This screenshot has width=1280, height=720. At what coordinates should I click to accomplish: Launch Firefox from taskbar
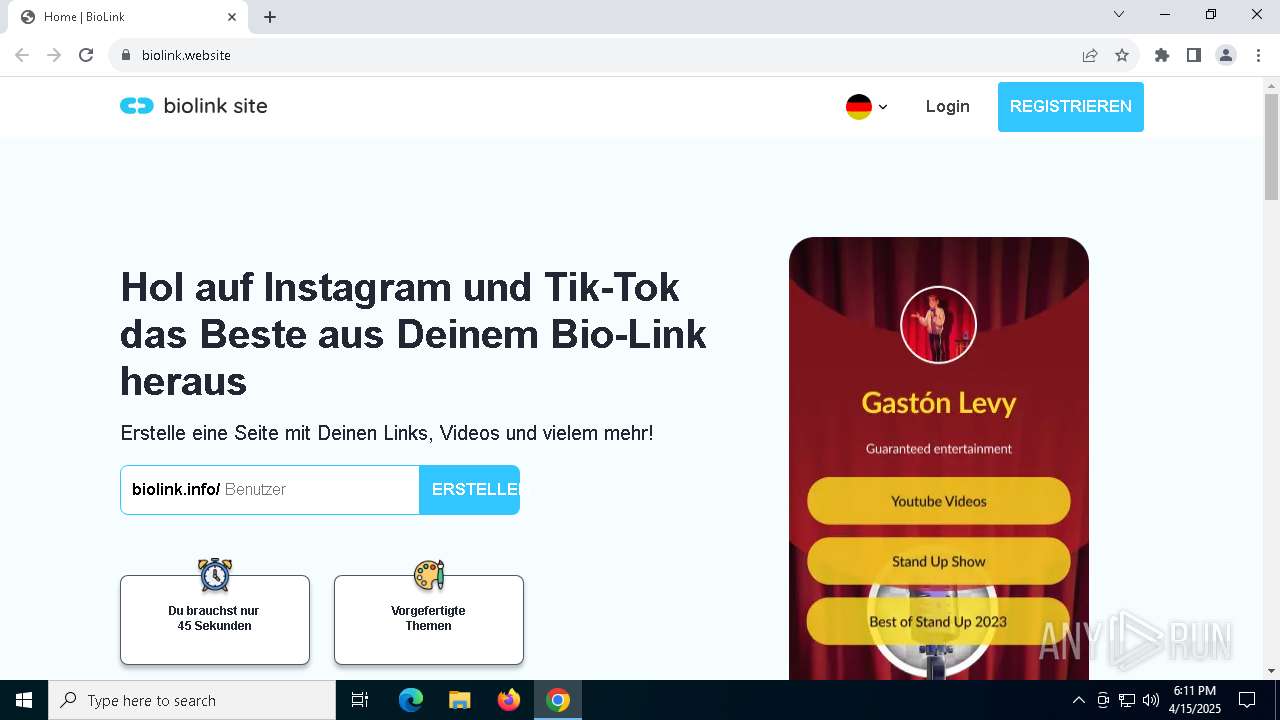[x=509, y=700]
